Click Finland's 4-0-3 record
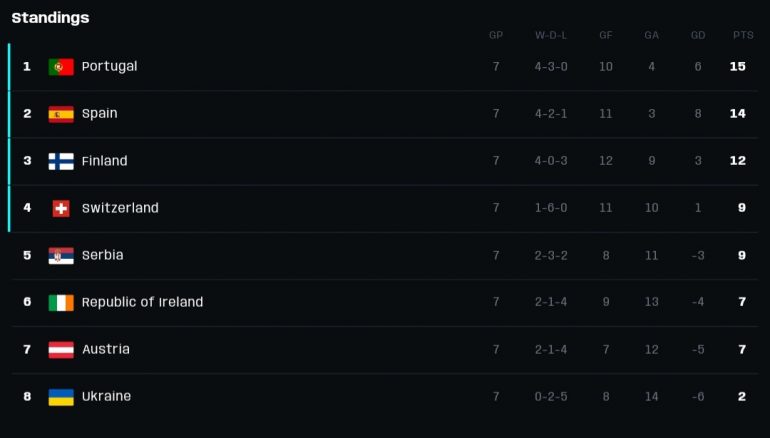The height and width of the screenshot is (438, 770). tap(551, 161)
